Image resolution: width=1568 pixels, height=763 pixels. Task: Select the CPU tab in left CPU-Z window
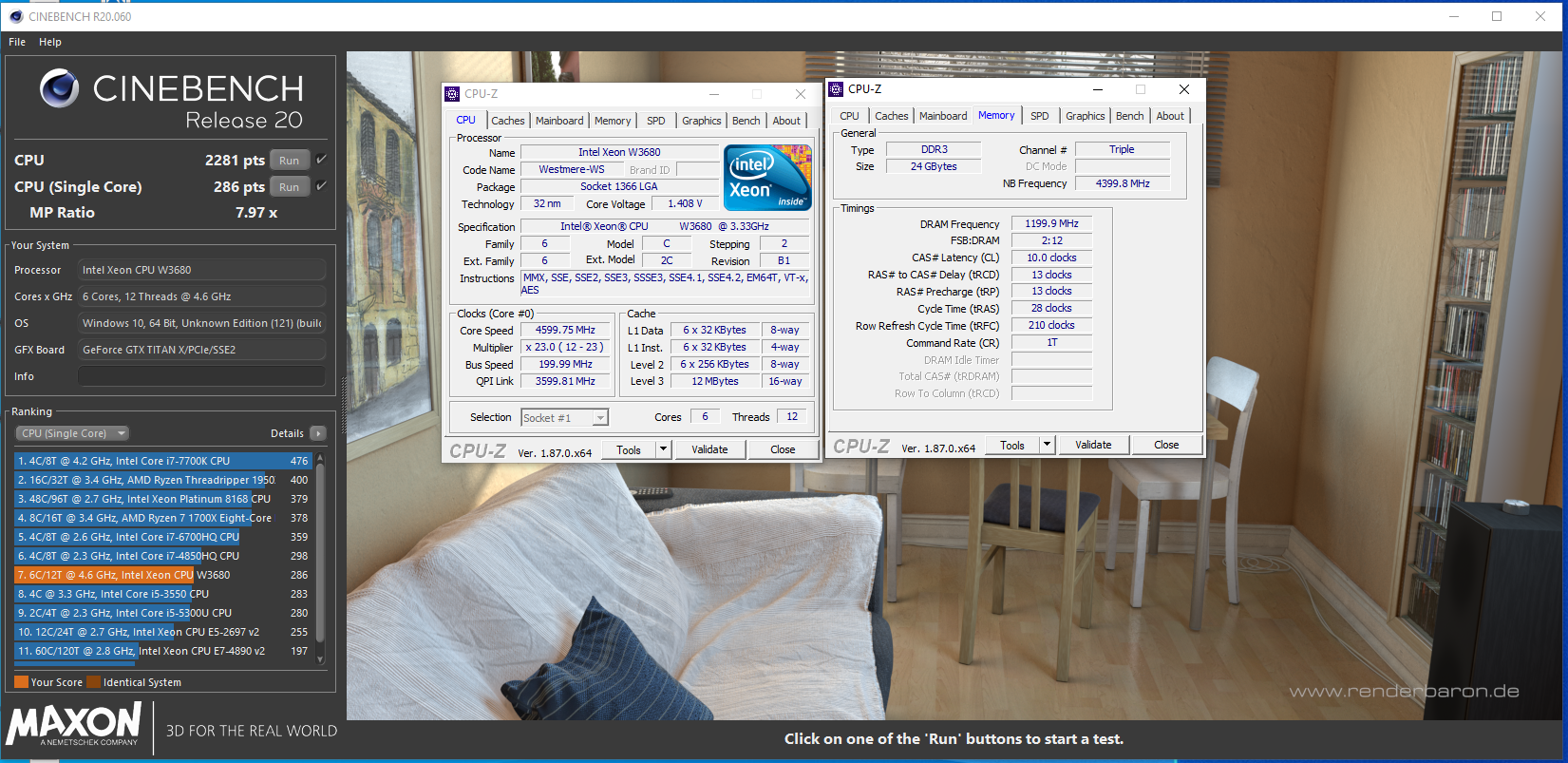[466, 120]
